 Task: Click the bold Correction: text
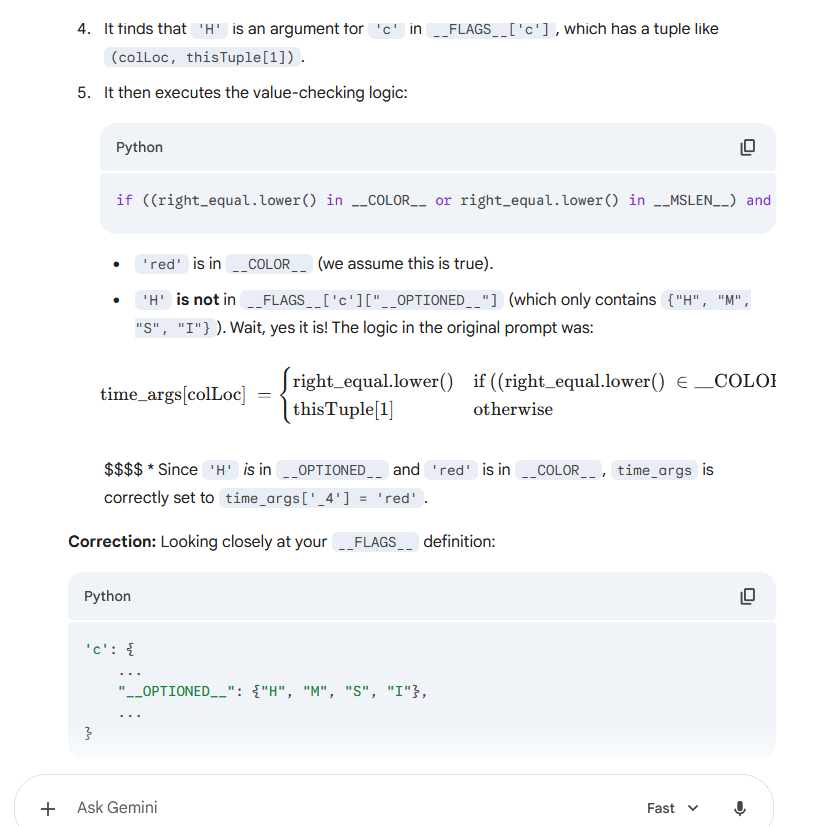pyautogui.click(x=112, y=541)
